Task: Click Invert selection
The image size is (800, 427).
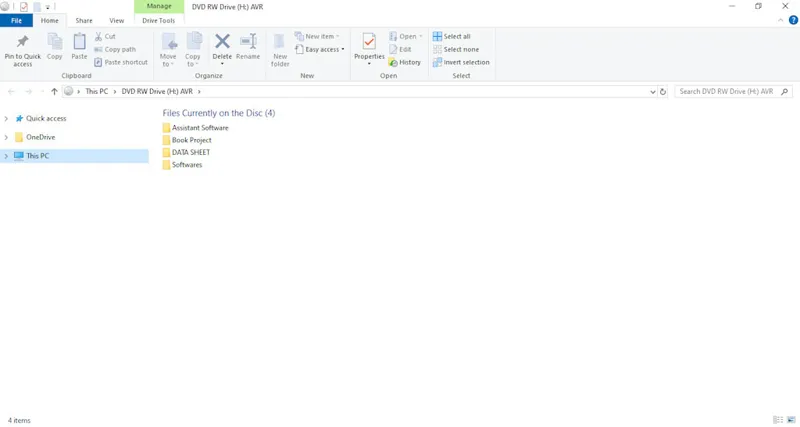Action: [x=461, y=62]
